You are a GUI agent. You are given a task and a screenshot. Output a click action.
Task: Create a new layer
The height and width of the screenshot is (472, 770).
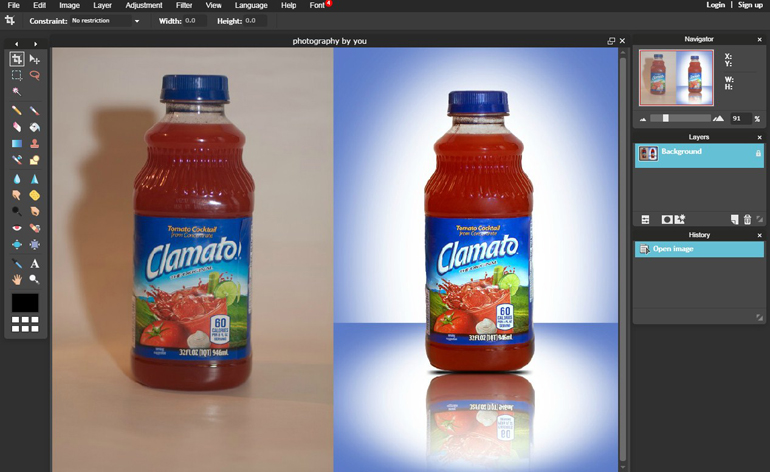tap(735, 220)
